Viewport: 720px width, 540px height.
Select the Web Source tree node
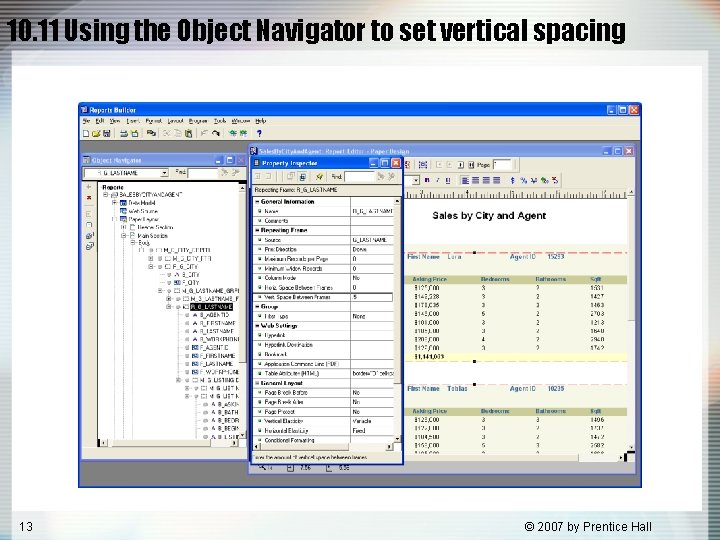pyautogui.click(x=143, y=211)
